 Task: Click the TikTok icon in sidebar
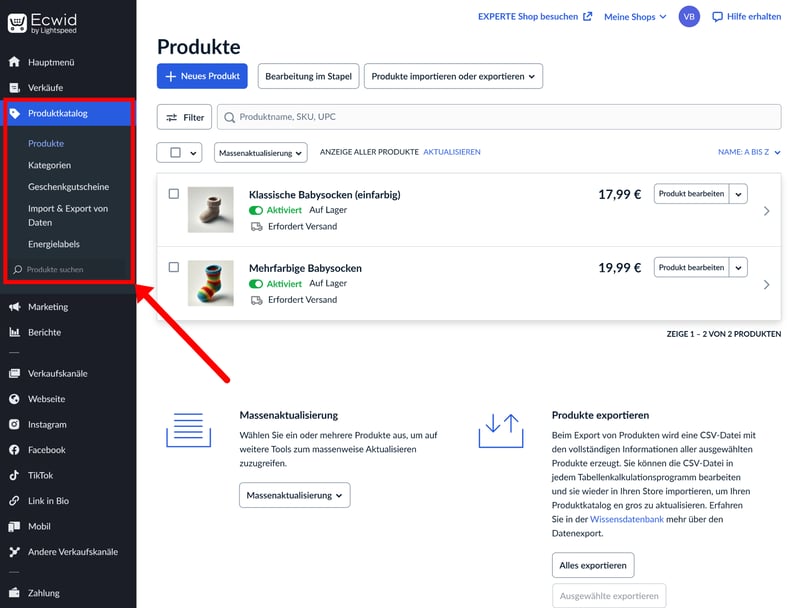(x=14, y=475)
